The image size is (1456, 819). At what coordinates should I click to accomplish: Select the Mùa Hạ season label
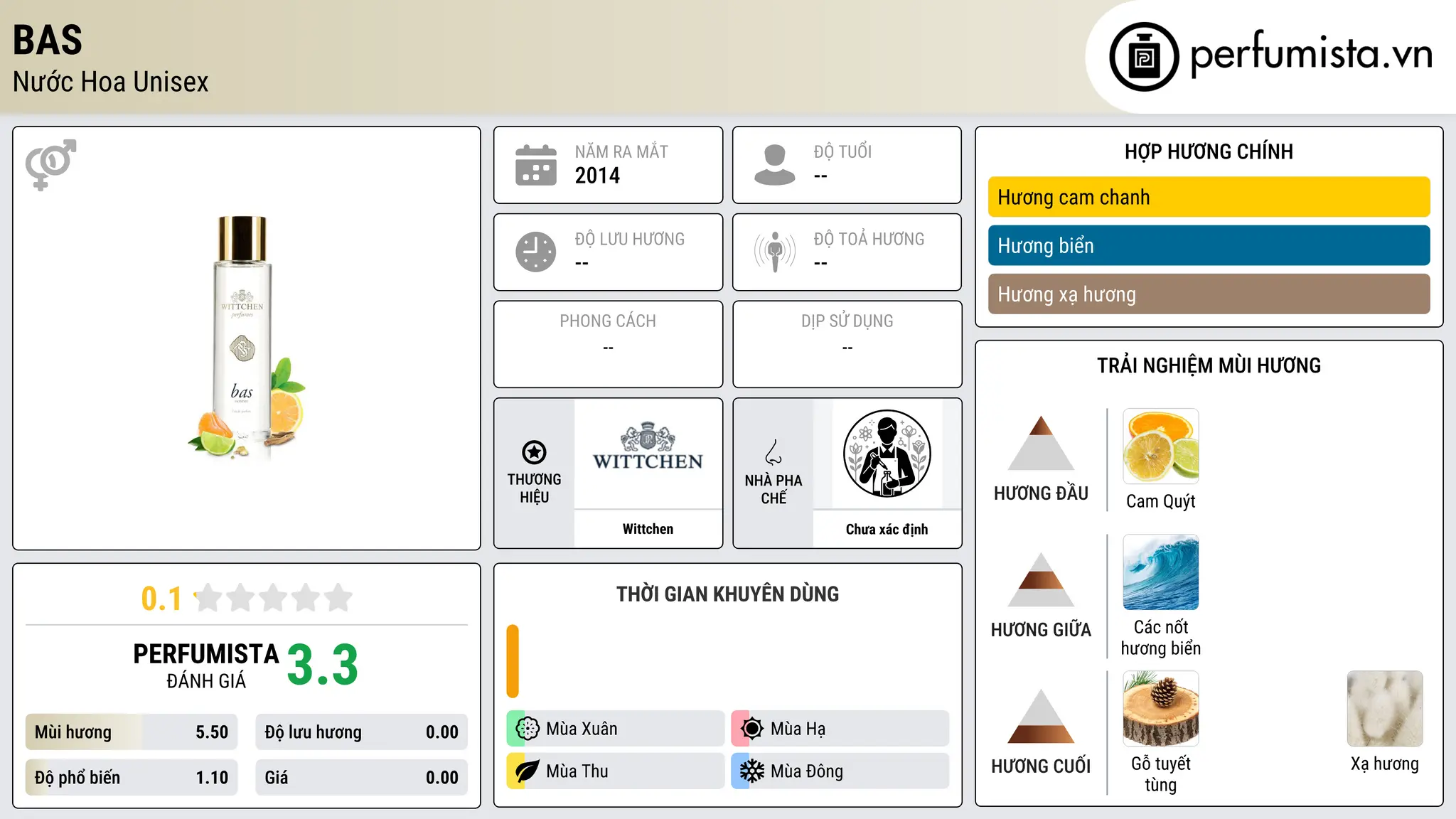(x=798, y=729)
